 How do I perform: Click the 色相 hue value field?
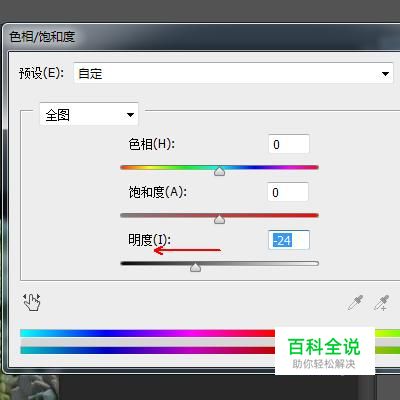[289, 144]
